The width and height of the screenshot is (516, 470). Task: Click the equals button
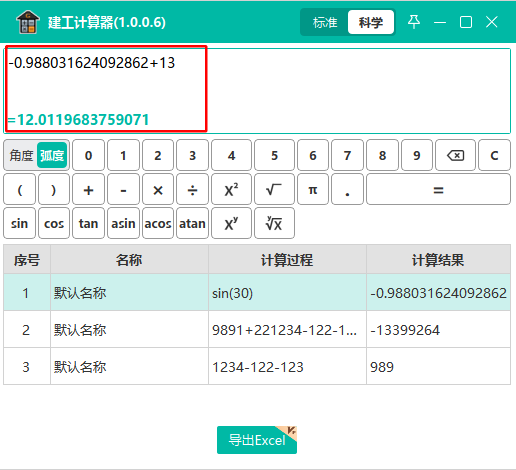pyautogui.click(x=438, y=190)
